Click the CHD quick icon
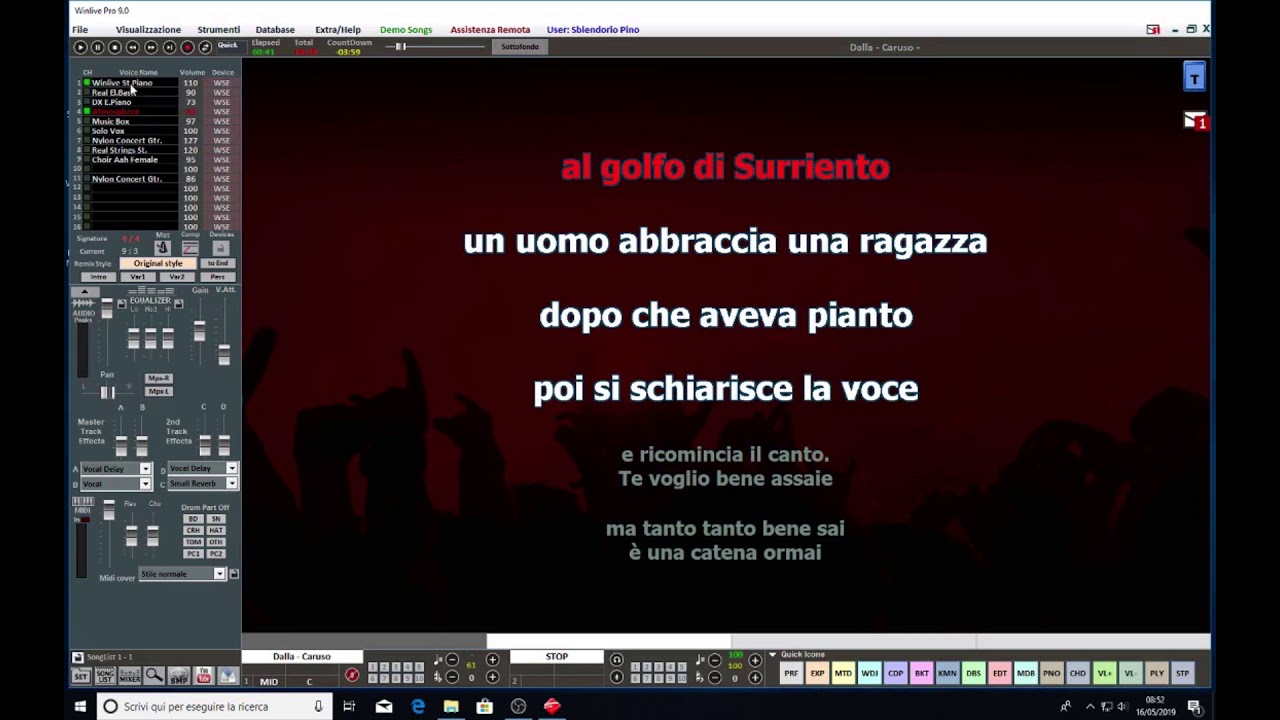The width and height of the screenshot is (1280, 720). tap(1077, 673)
